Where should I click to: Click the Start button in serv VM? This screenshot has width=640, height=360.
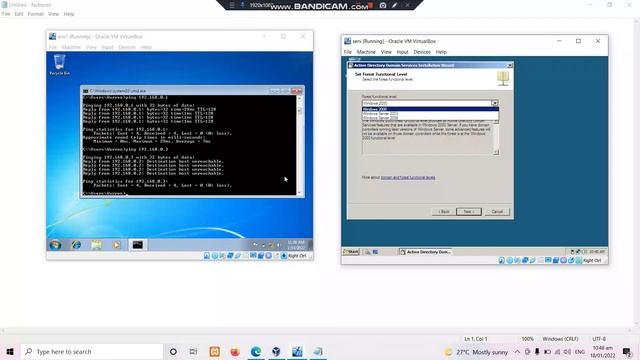click(351, 252)
